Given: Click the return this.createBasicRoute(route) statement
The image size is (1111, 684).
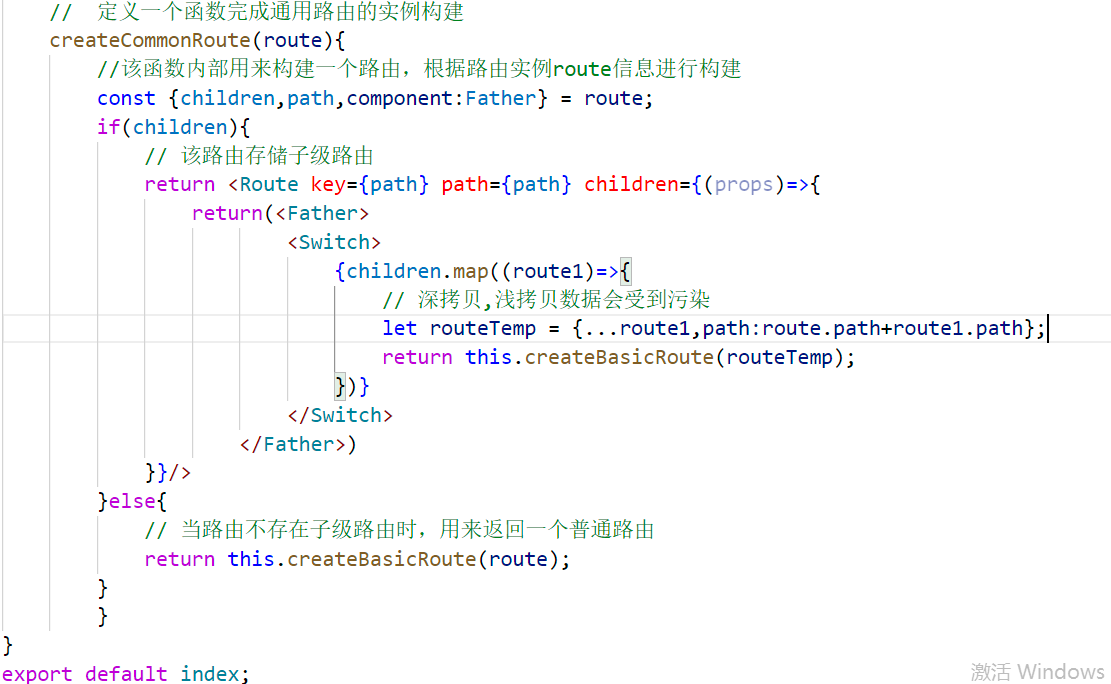Looking at the screenshot, I should point(356,559).
